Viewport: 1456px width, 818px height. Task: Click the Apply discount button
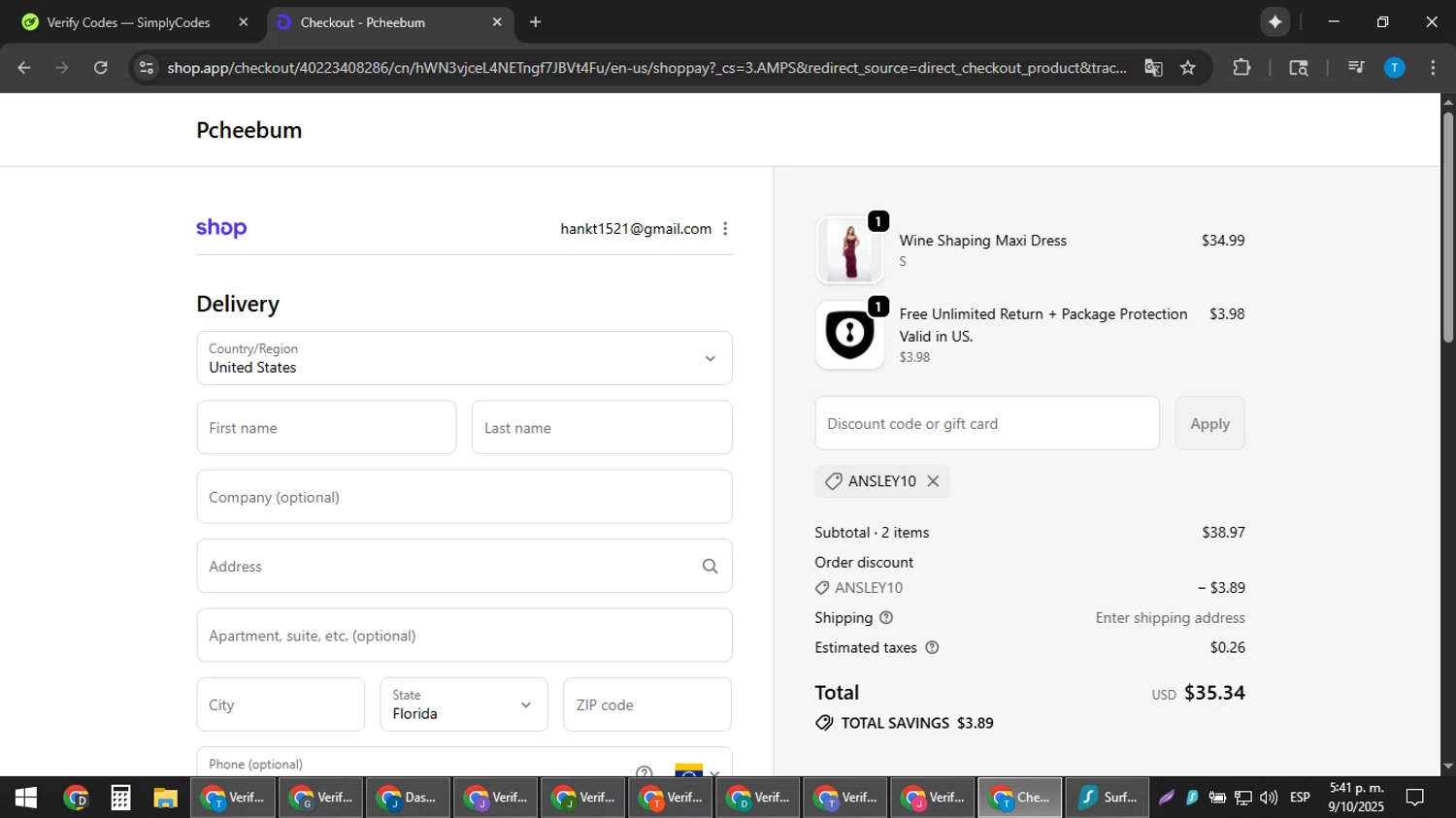[x=1209, y=423]
